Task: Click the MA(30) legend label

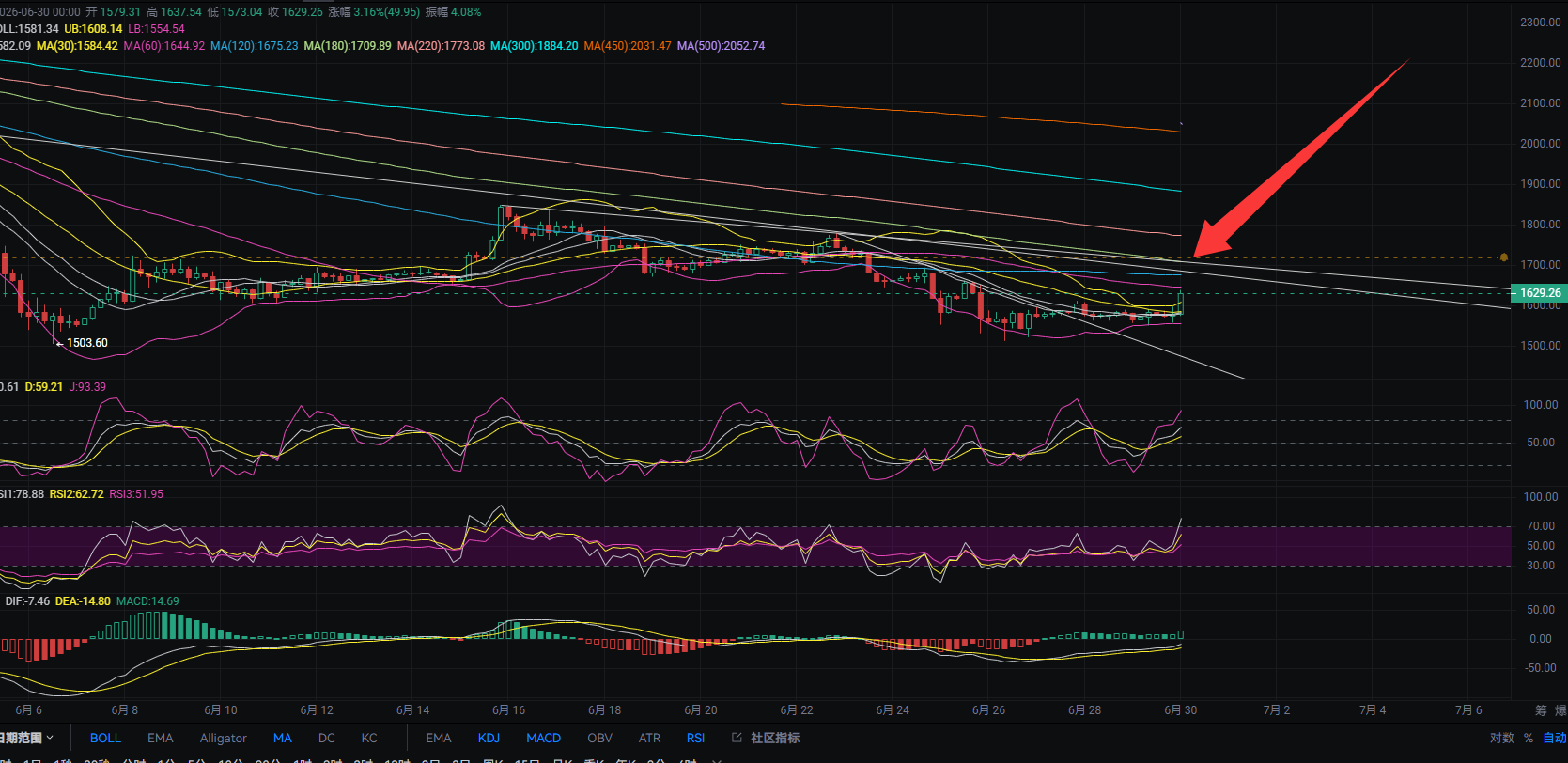Action: [77, 46]
